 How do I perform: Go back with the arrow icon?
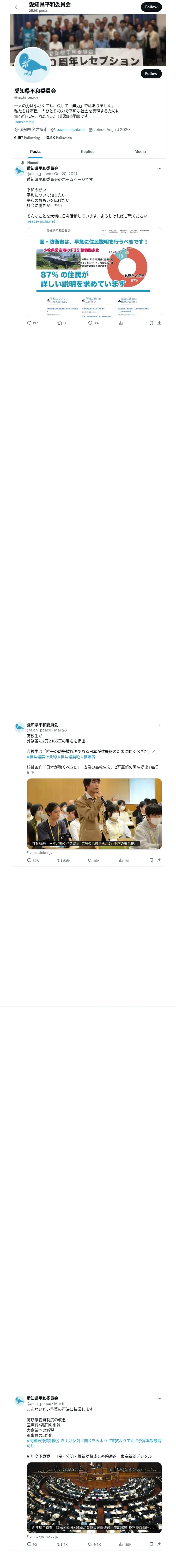pyautogui.click(x=17, y=7)
